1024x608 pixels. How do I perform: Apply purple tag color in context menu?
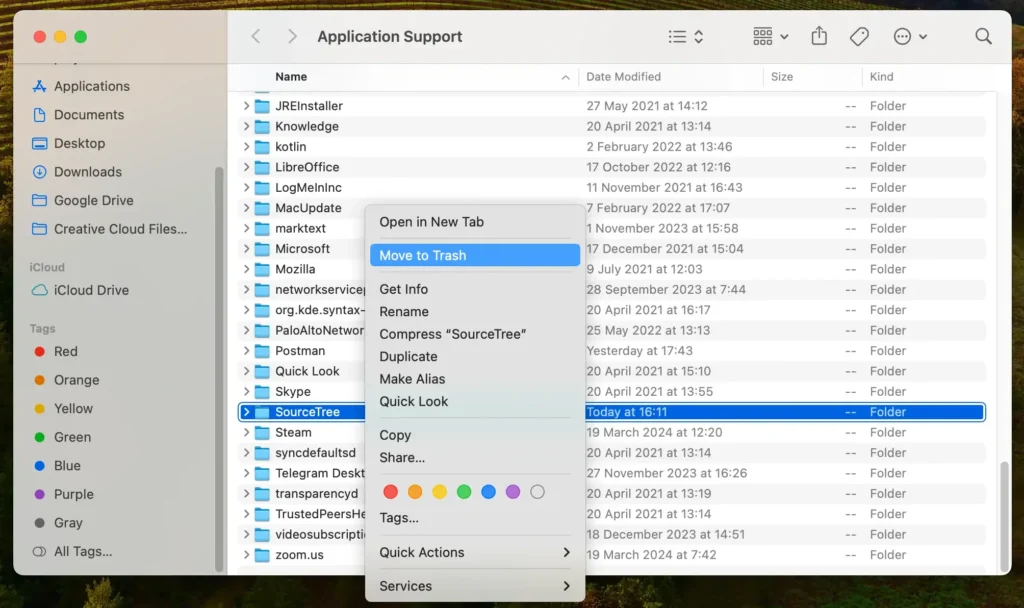coord(513,492)
